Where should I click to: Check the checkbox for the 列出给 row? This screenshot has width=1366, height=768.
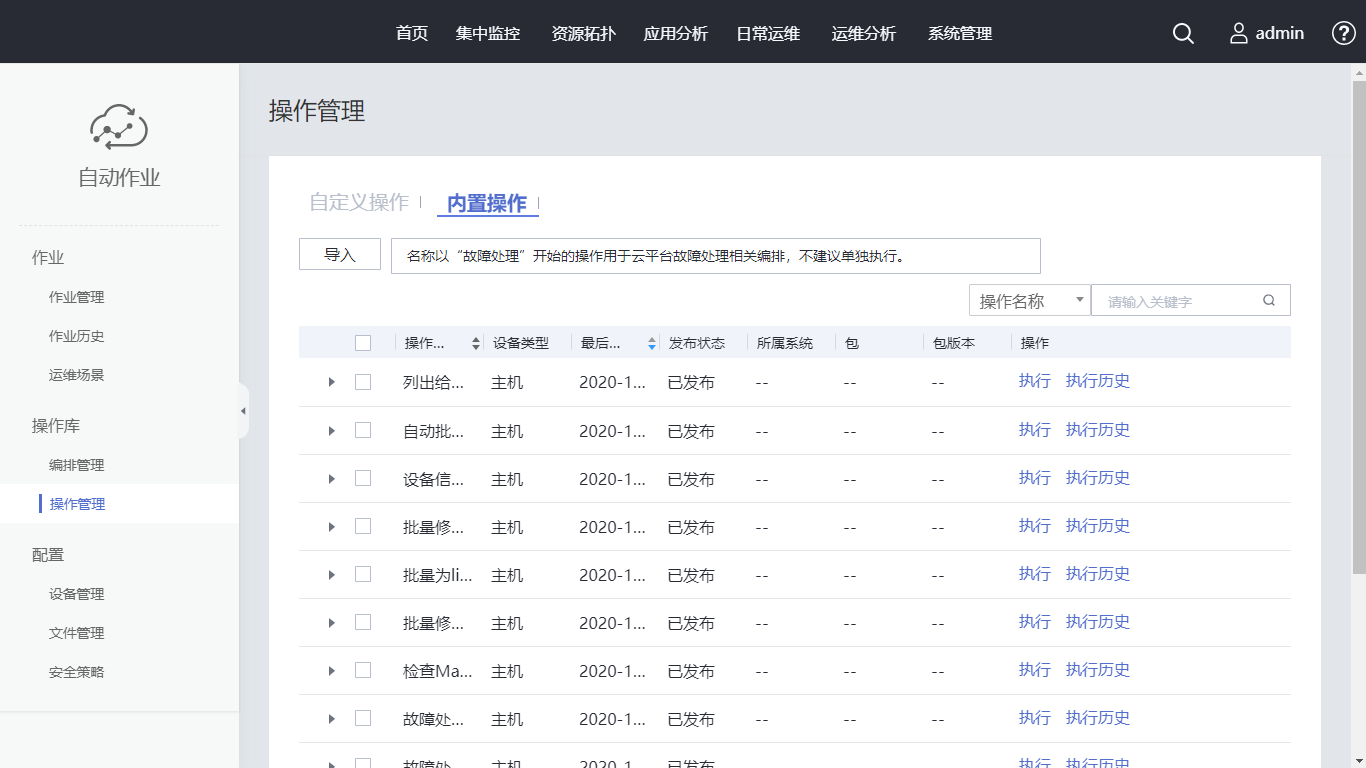point(363,382)
